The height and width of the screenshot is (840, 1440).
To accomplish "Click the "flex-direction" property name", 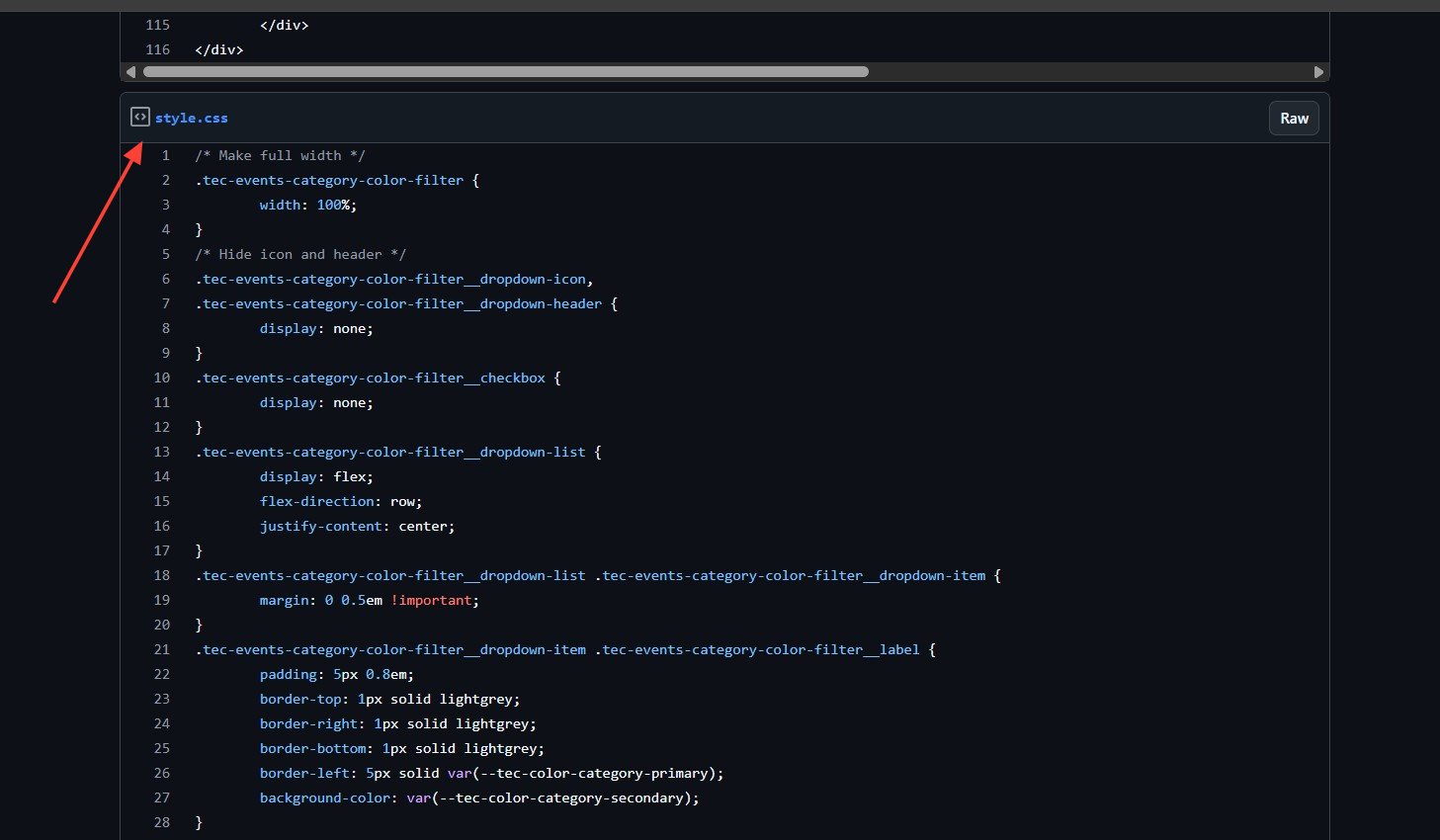I will [x=316, y=501].
